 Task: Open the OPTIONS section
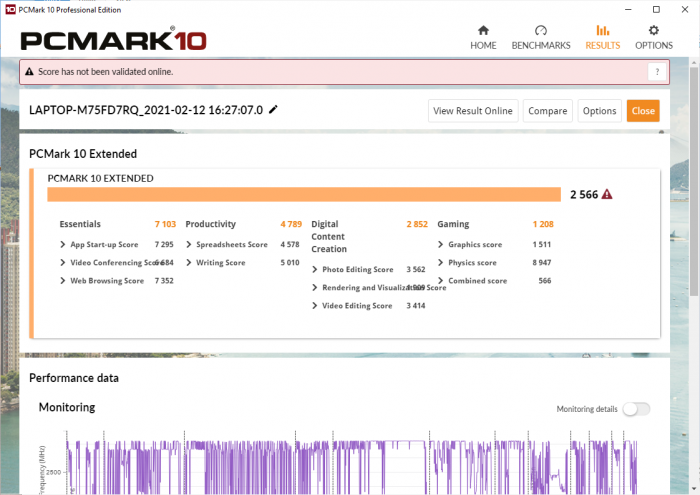[x=654, y=37]
